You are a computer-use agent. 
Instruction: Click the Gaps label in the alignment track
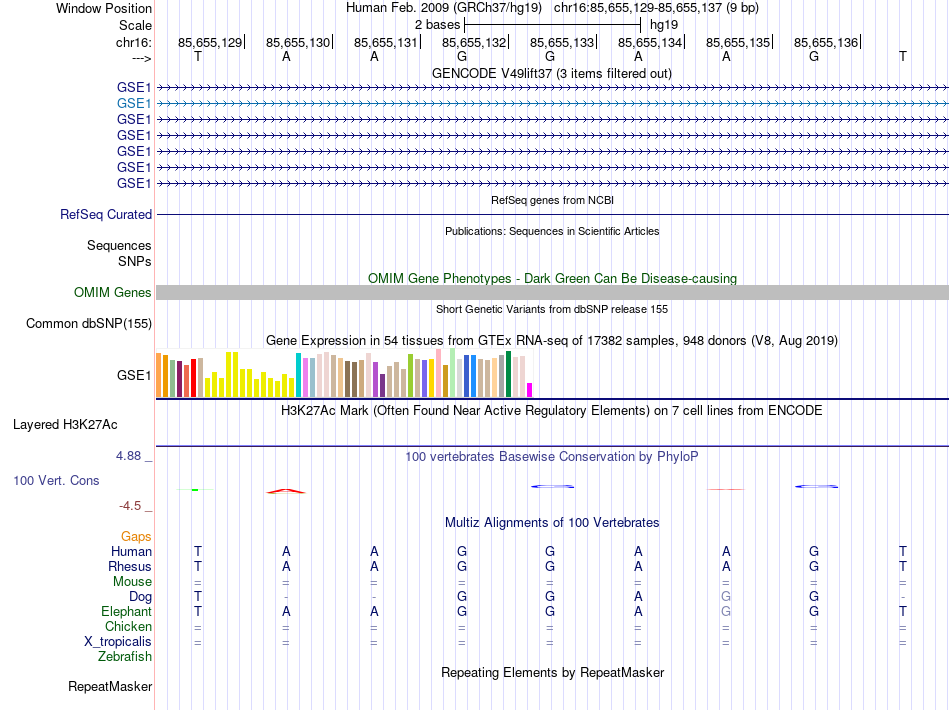point(137,537)
